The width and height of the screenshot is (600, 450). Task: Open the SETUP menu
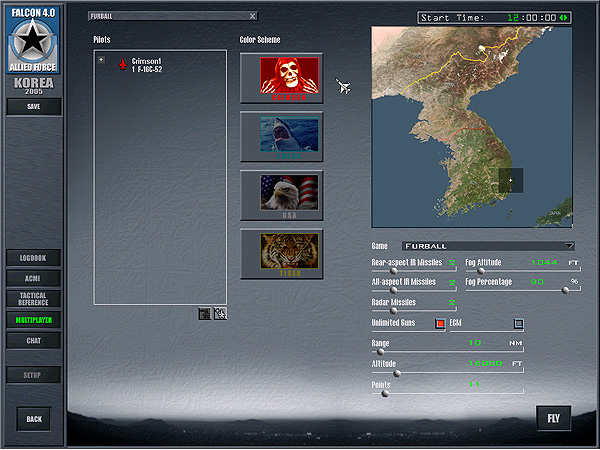(x=33, y=375)
